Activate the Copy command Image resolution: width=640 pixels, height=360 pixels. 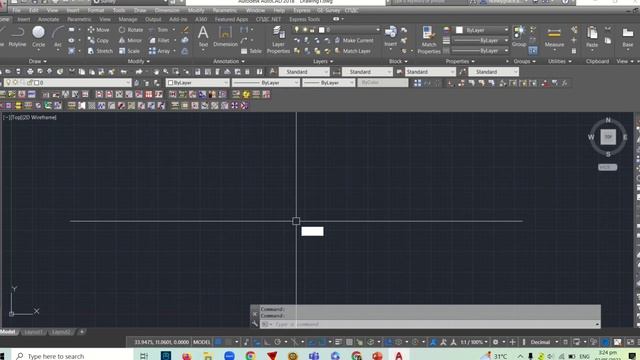pos(98,40)
